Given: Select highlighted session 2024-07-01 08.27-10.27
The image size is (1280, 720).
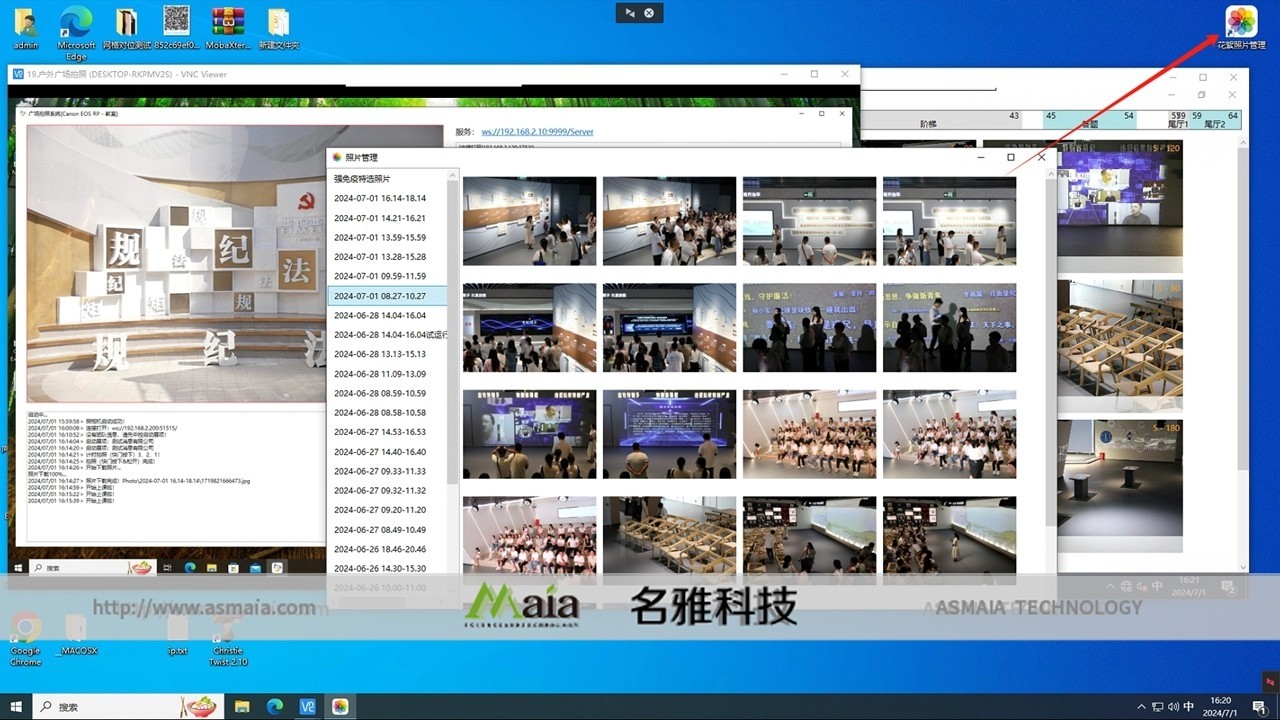Looking at the screenshot, I should pyautogui.click(x=387, y=296).
